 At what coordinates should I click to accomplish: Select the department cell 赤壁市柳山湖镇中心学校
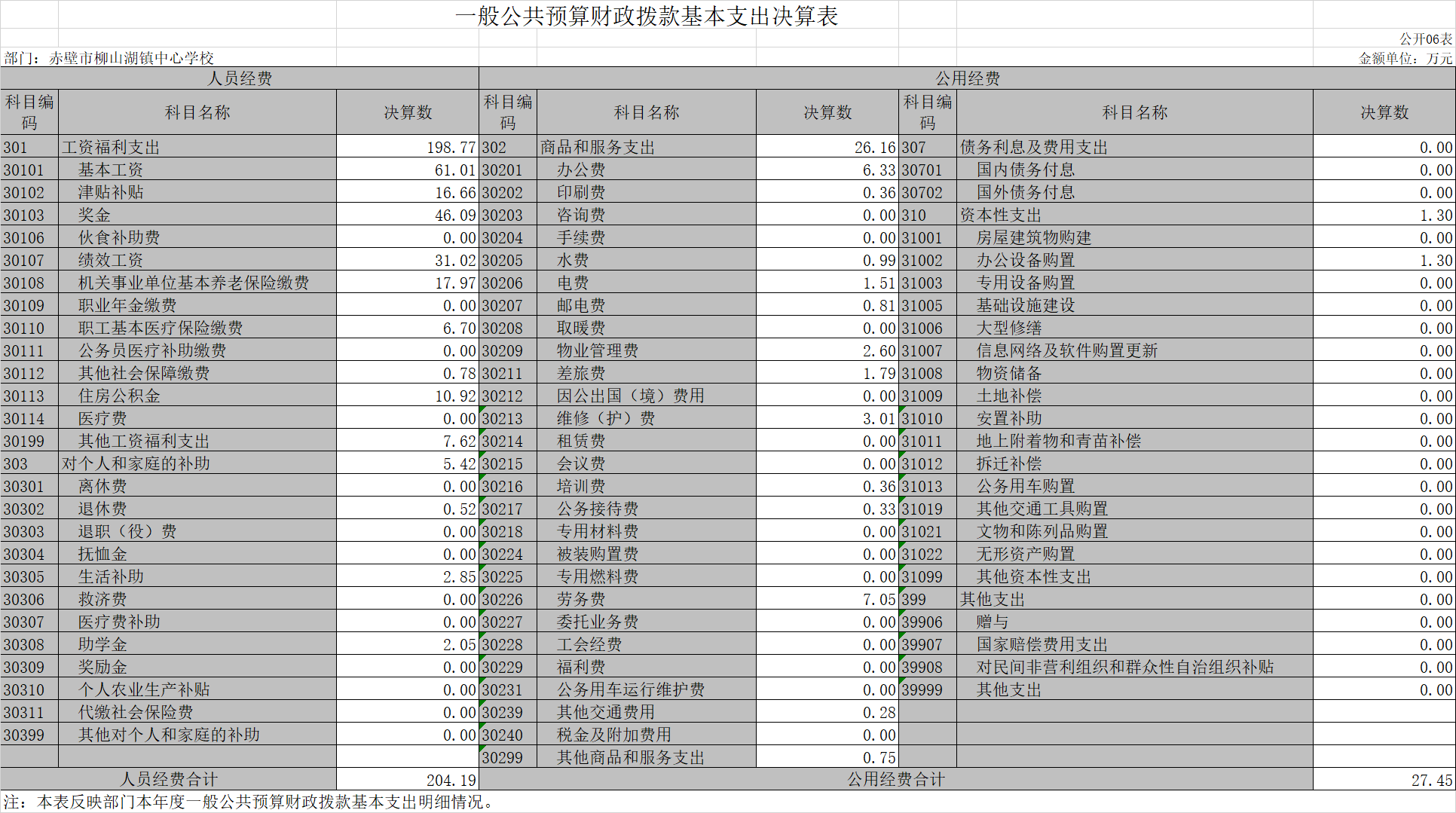131,58
